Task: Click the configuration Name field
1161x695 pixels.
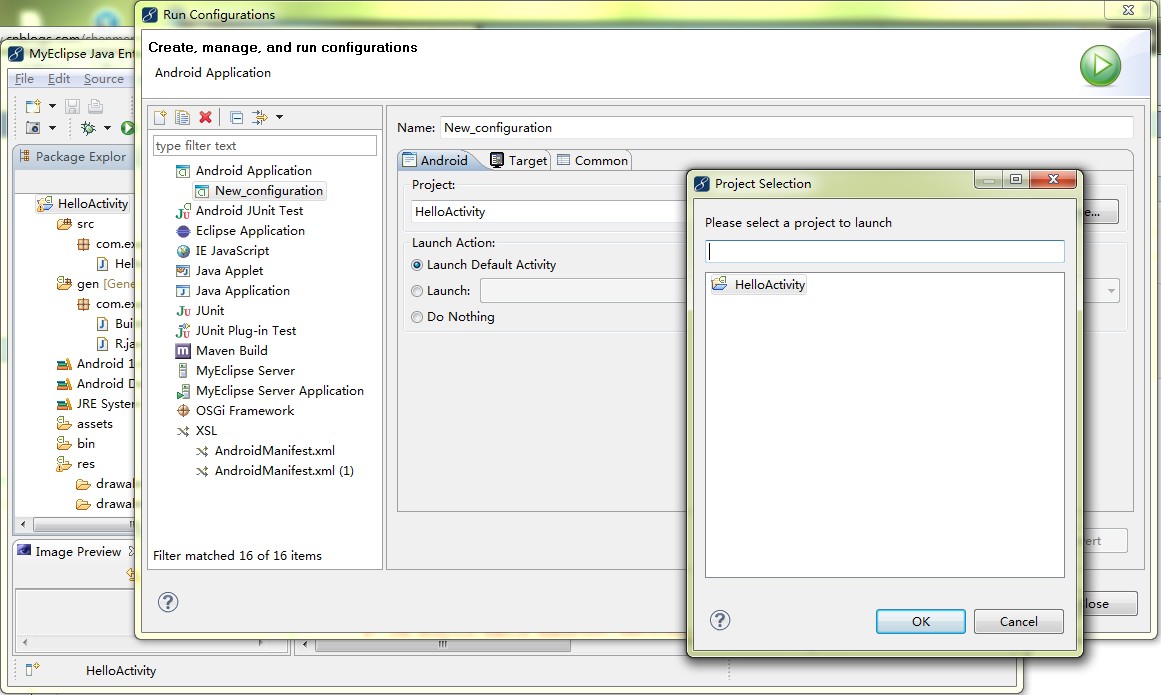Action: pos(786,127)
